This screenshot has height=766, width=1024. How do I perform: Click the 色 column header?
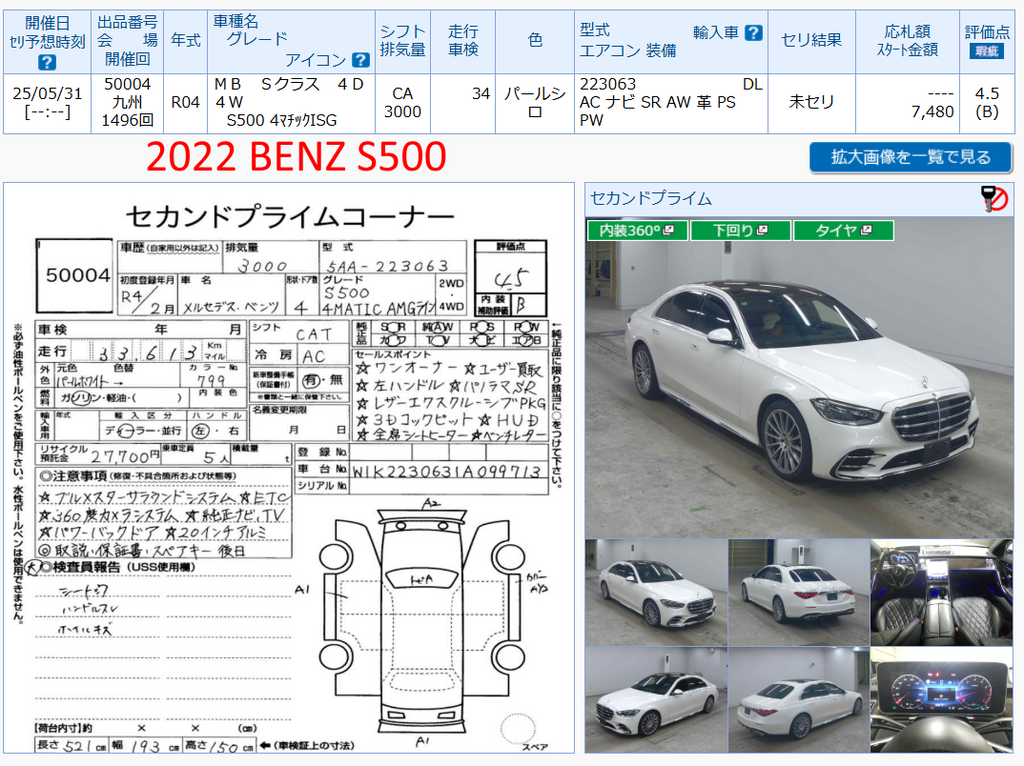(535, 41)
